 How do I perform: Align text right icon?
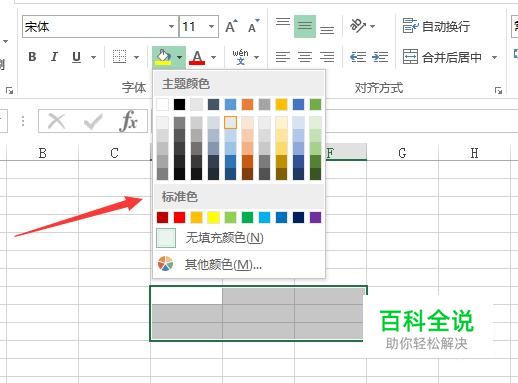(327, 57)
